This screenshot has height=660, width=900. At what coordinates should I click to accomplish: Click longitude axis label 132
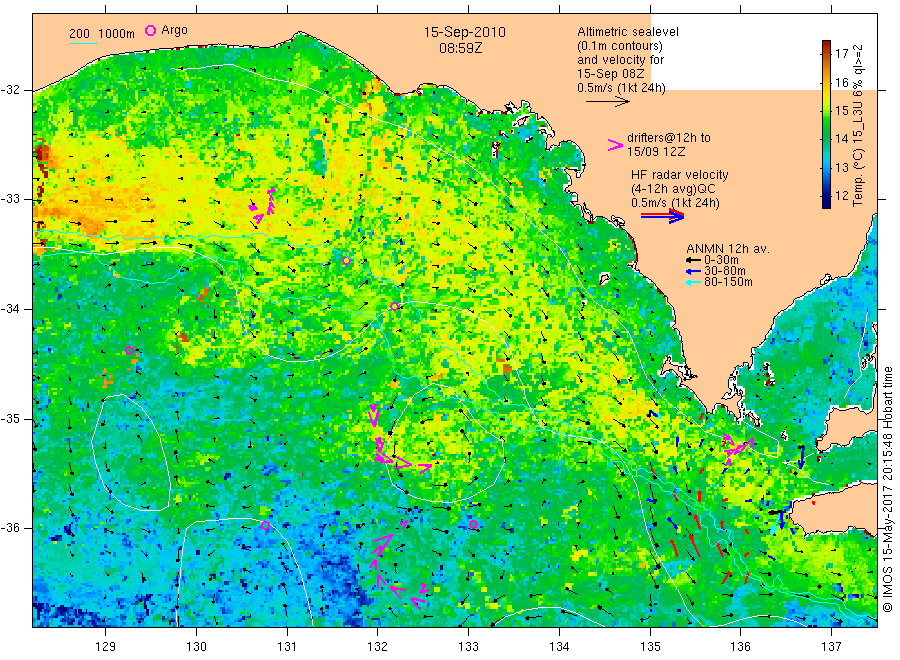click(378, 647)
